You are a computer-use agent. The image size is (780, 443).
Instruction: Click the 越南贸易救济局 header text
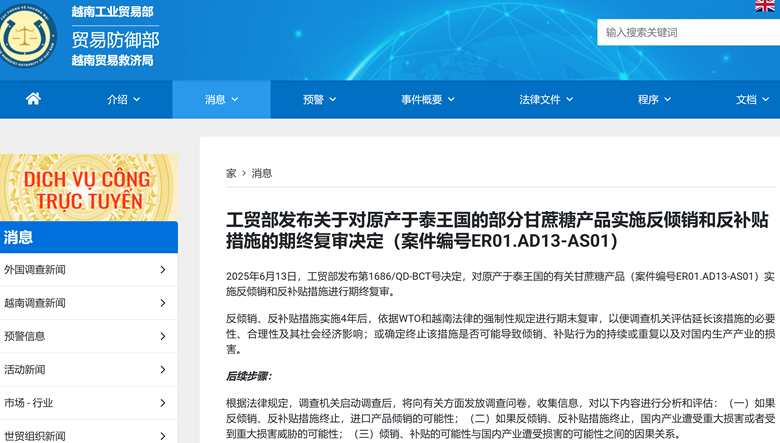coord(112,61)
